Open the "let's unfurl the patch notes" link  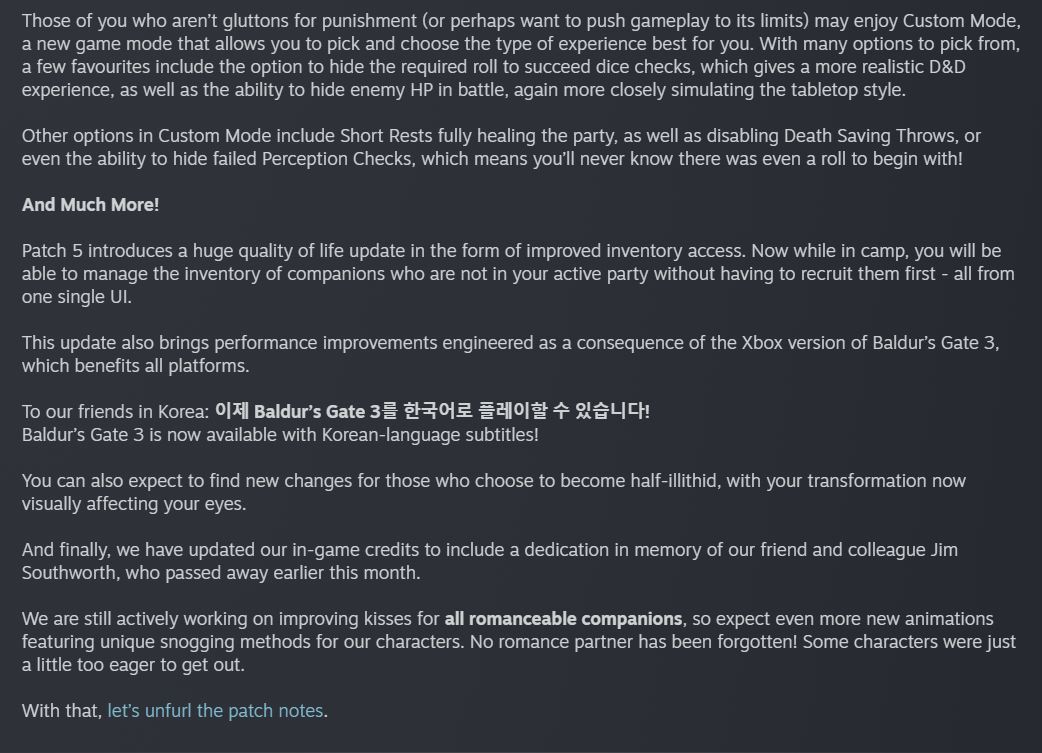click(x=215, y=711)
